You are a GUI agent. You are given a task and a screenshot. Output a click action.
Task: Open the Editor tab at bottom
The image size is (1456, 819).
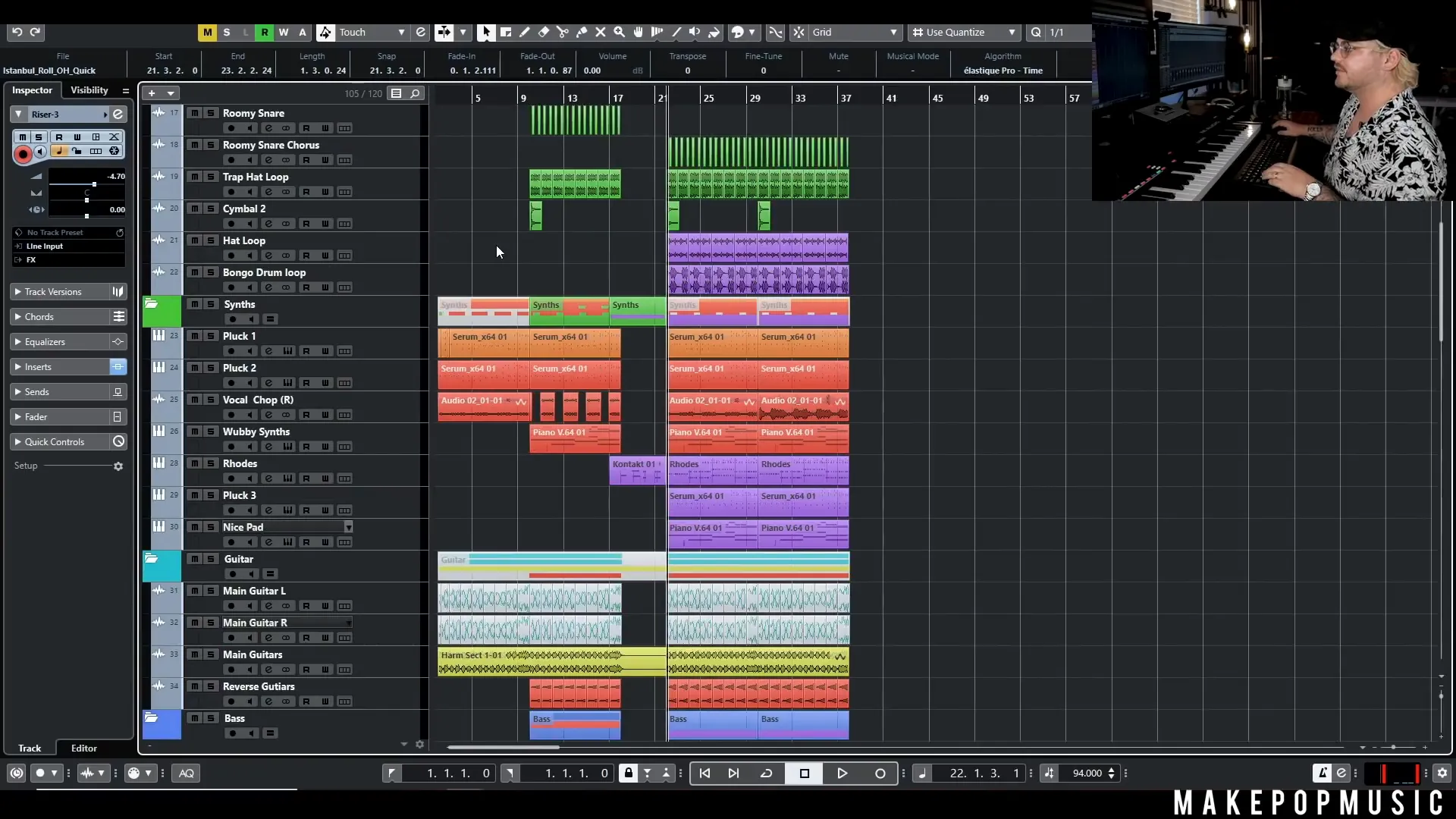[x=84, y=748]
